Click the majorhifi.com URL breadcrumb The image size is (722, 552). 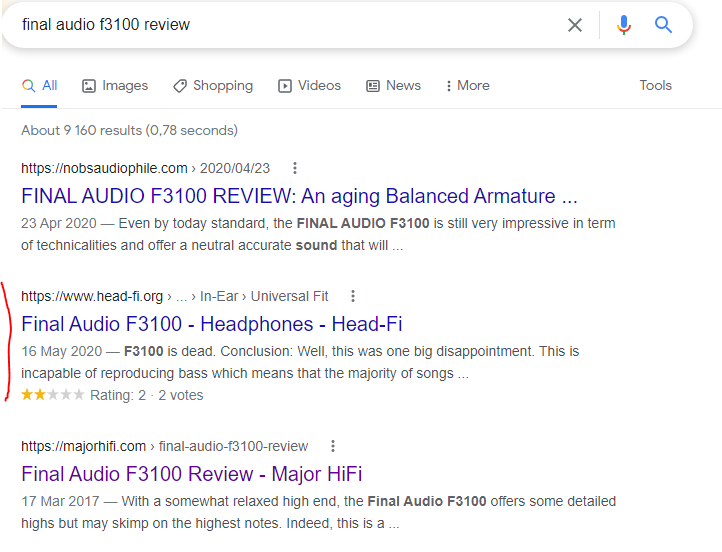(164, 447)
